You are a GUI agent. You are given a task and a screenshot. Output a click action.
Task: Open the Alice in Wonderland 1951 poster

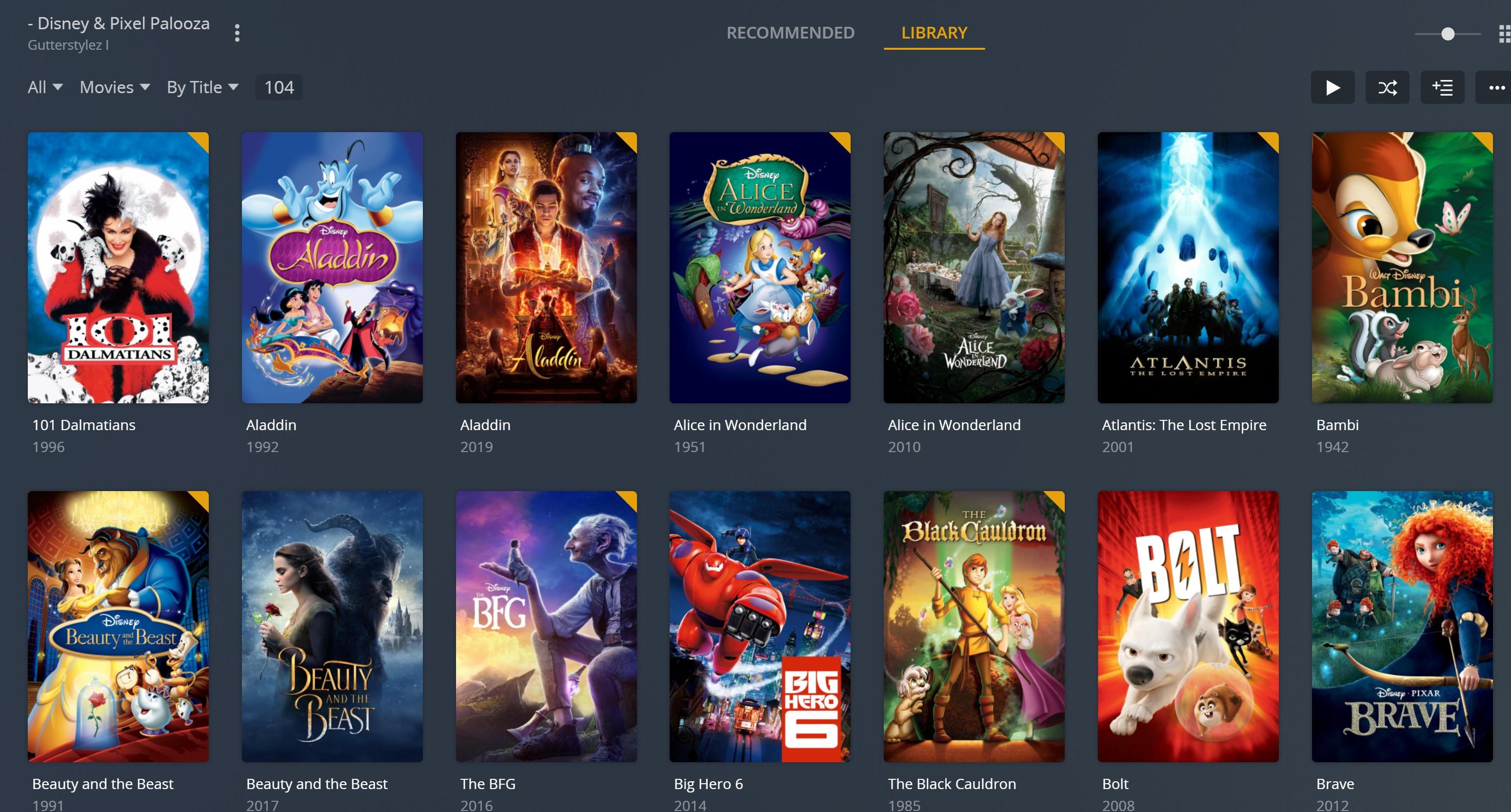click(759, 268)
